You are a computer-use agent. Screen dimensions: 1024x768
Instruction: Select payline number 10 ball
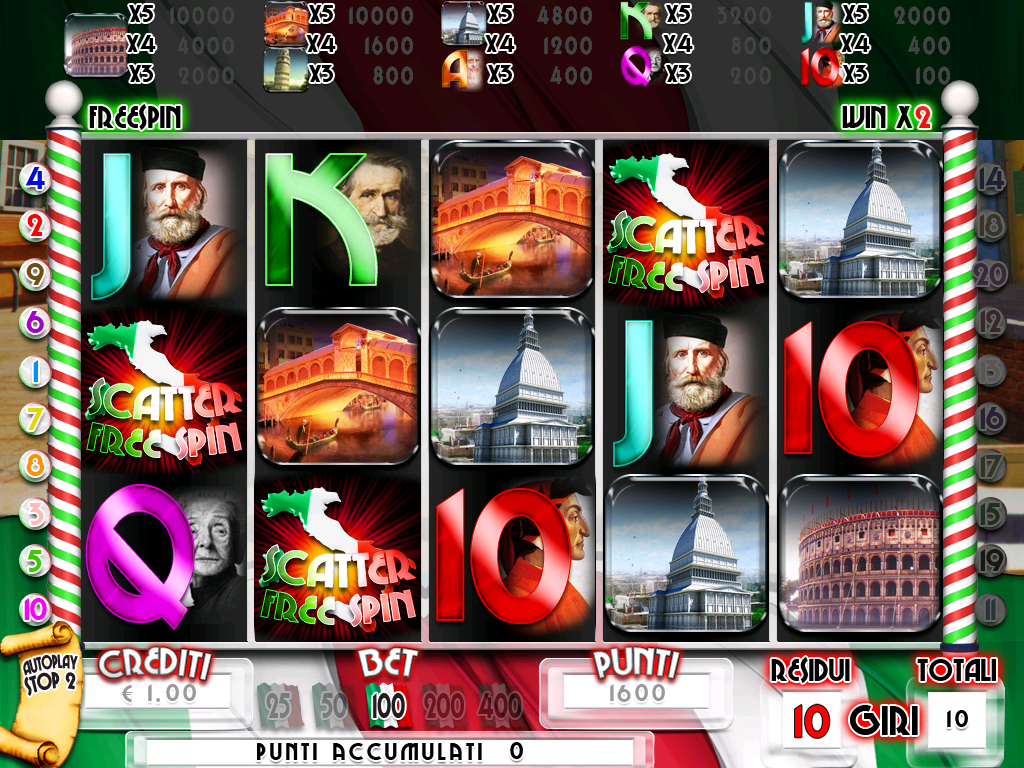coord(35,609)
